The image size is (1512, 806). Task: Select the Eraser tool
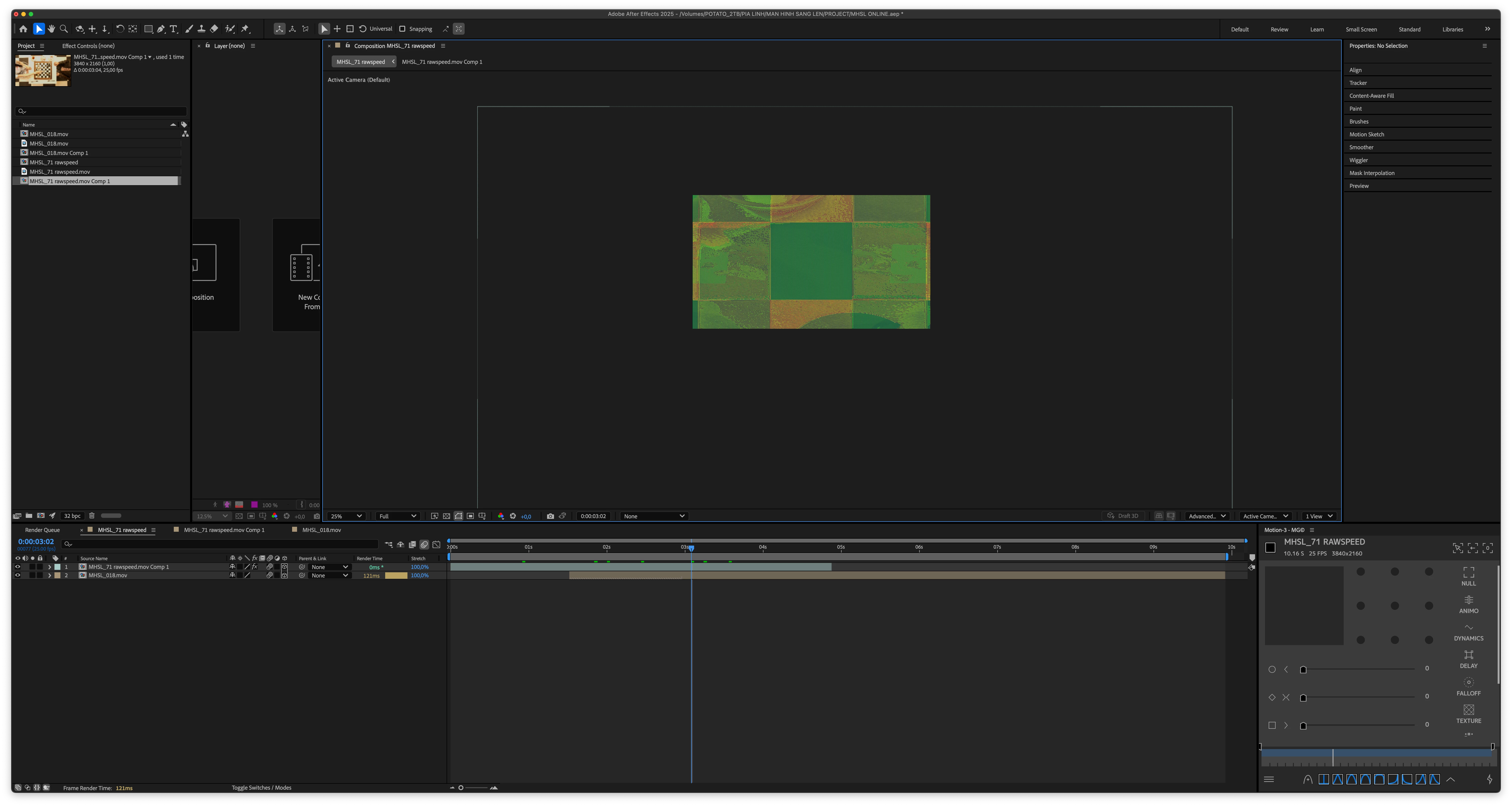tap(214, 29)
